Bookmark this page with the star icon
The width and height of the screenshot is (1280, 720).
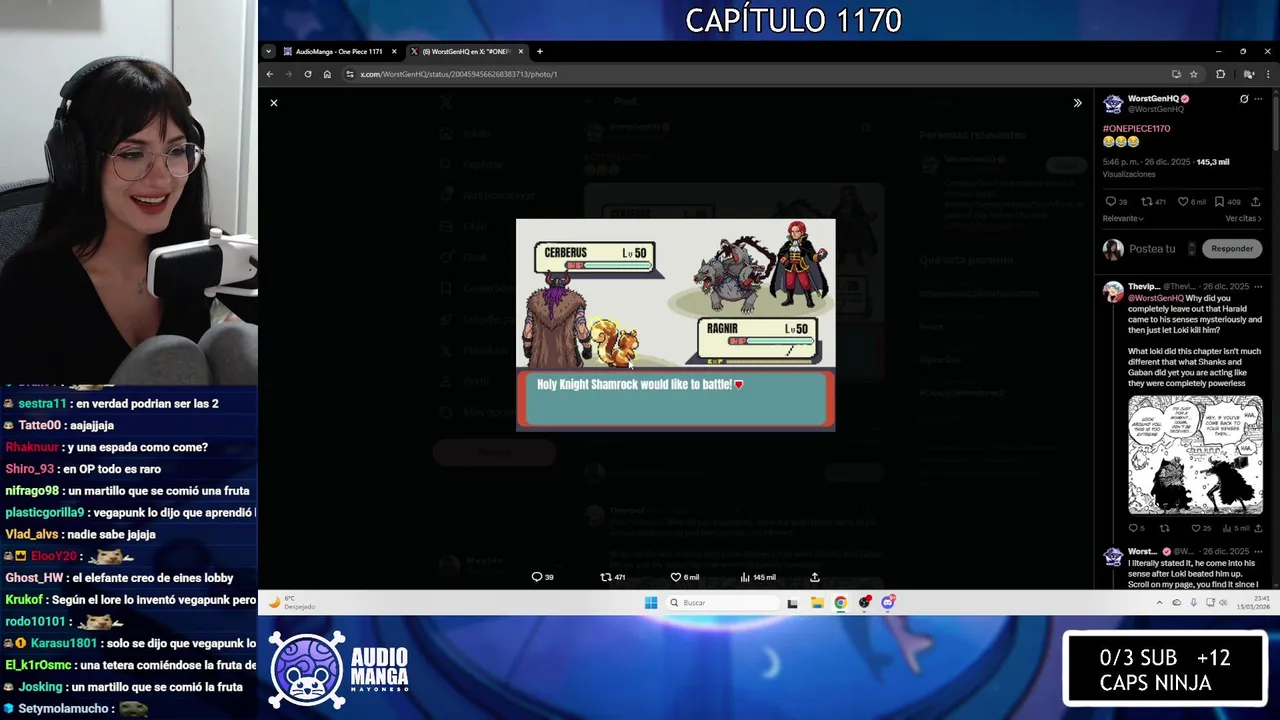pyautogui.click(x=1193, y=74)
